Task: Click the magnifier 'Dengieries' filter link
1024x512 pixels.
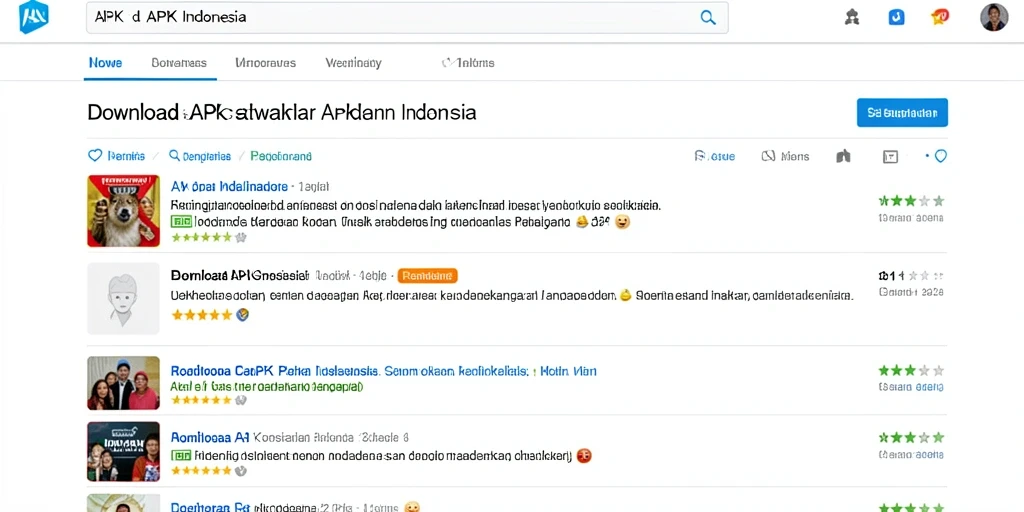Action: [x=200, y=156]
